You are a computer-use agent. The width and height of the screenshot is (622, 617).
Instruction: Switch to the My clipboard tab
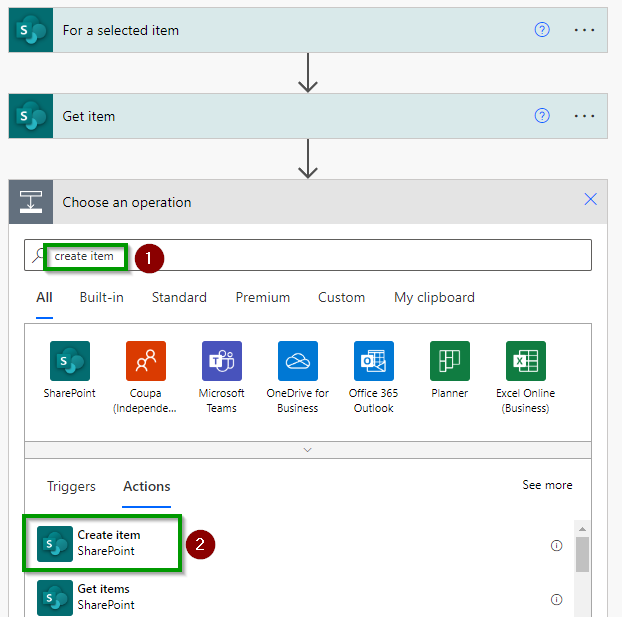point(434,297)
